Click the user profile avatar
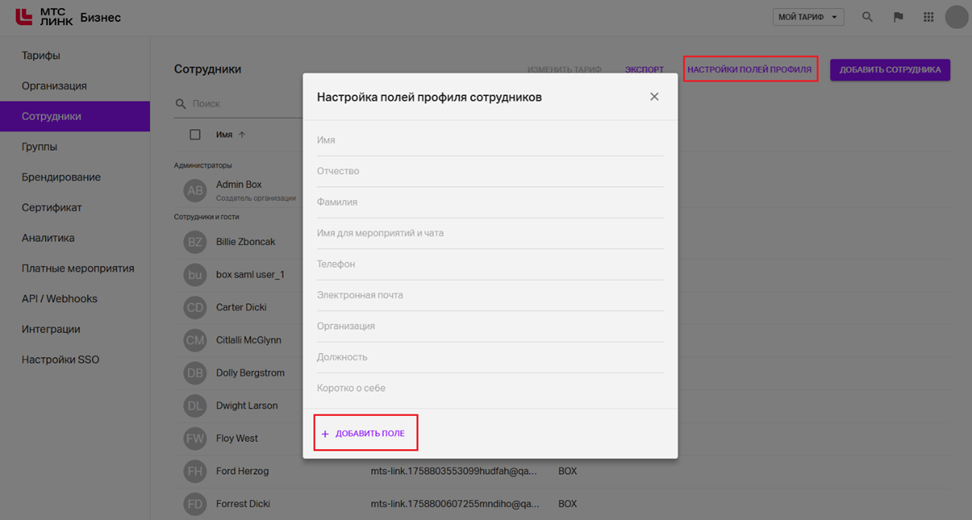Image resolution: width=972 pixels, height=520 pixels. coord(956,17)
